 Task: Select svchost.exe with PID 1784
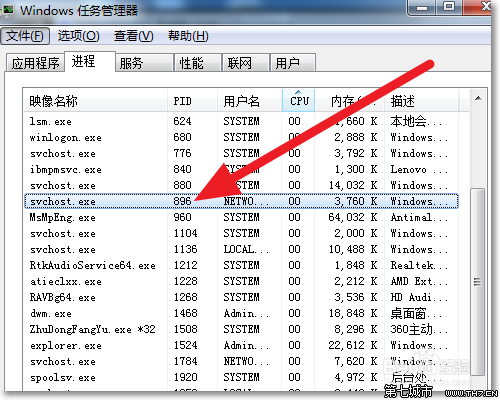tap(241, 361)
